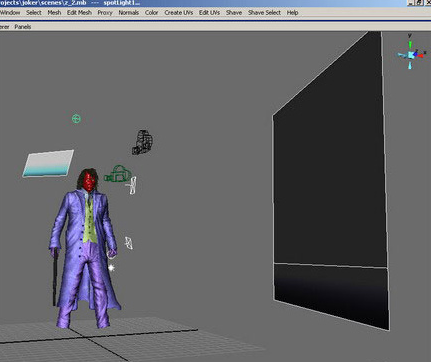
Task: Open the Help menu
Action: 292,12
